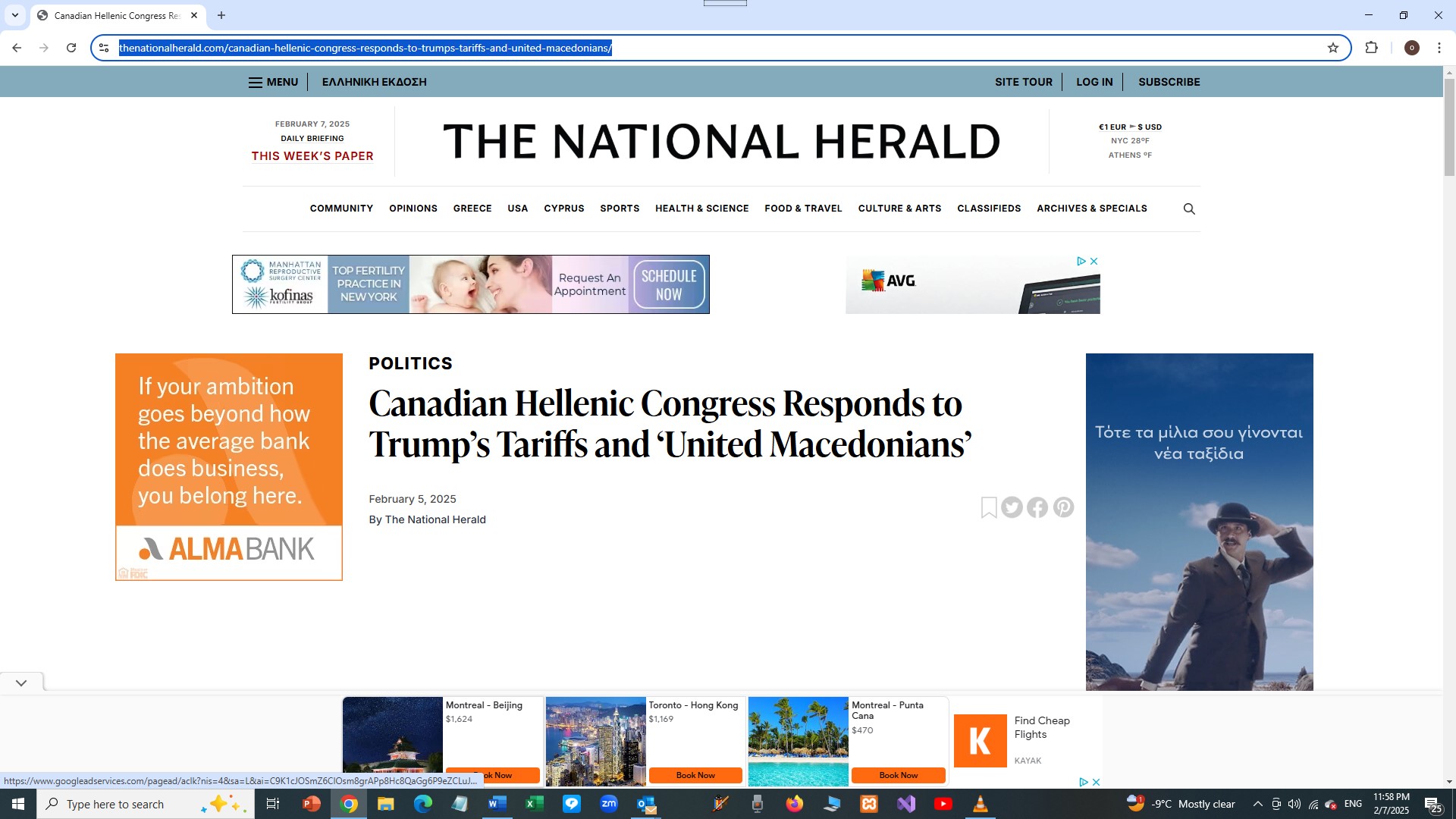1456x819 pixels.
Task: Open the Windows Start menu
Action: pos(18,804)
